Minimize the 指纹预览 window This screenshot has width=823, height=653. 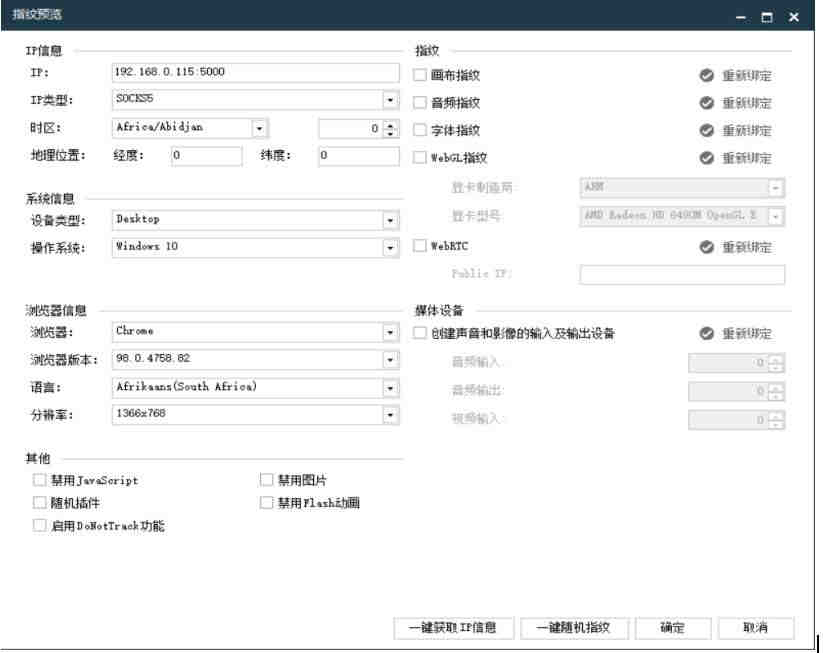point(741,17)
